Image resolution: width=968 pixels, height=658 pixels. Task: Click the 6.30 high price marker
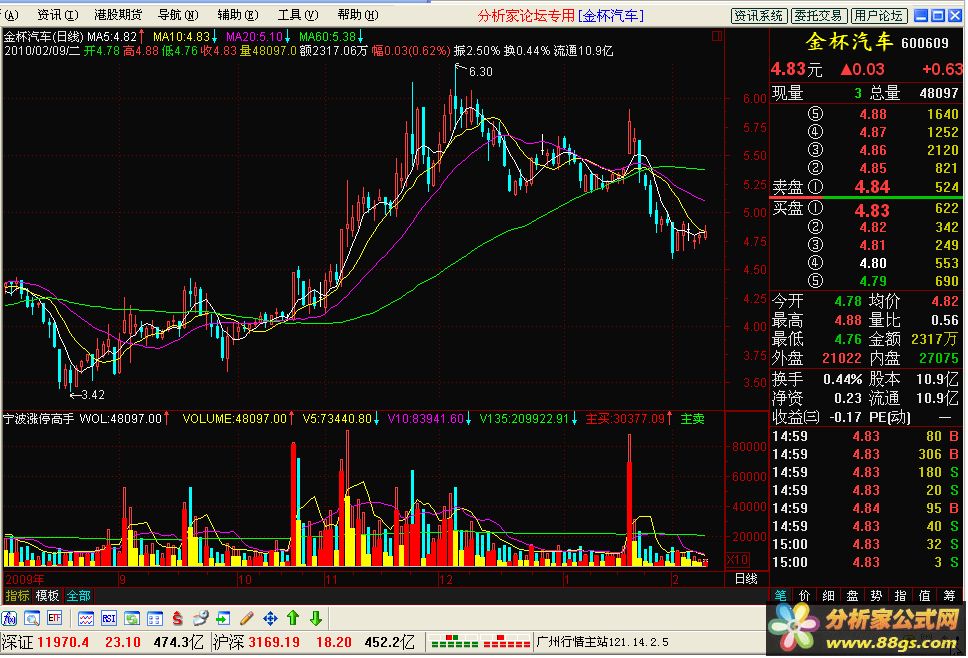pos(480,72)
